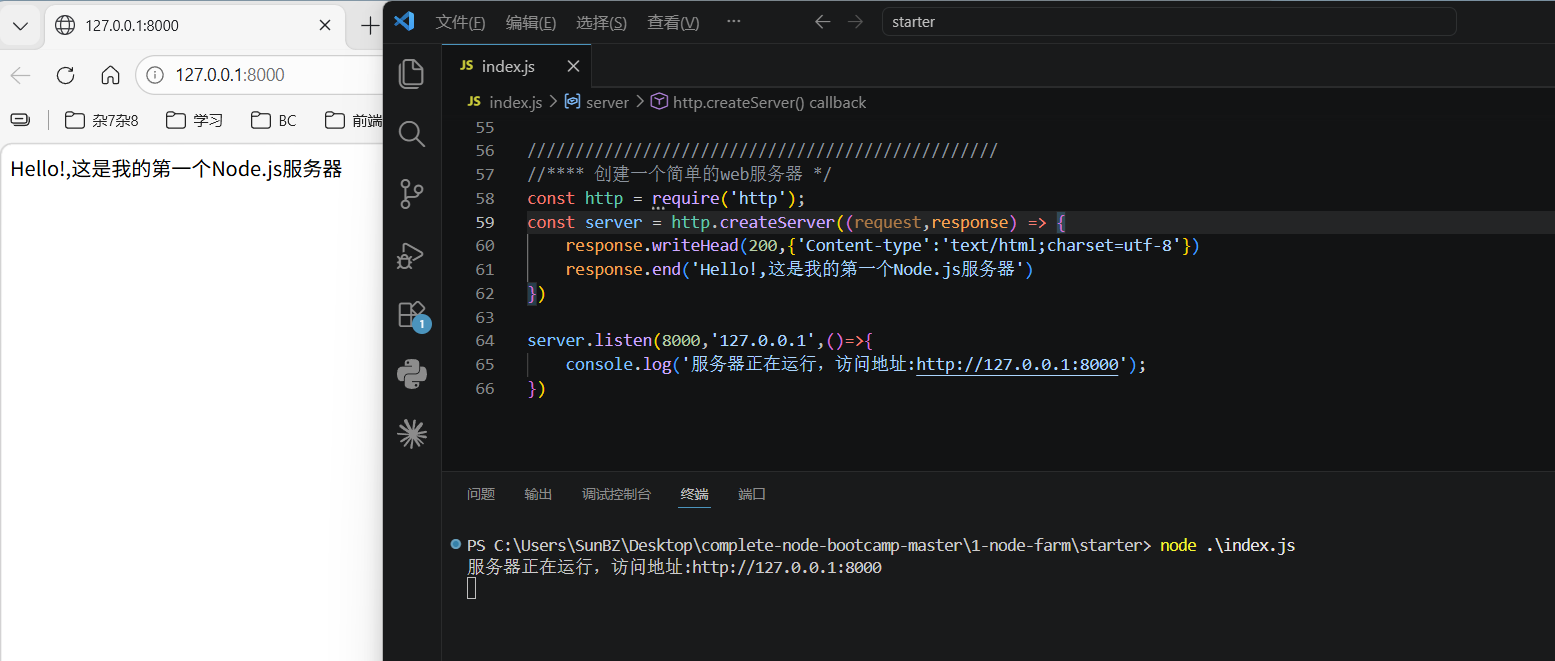The image size is (1555, 661).
Task: Switch to the 终端 panel tab
Action: [695, 494]
